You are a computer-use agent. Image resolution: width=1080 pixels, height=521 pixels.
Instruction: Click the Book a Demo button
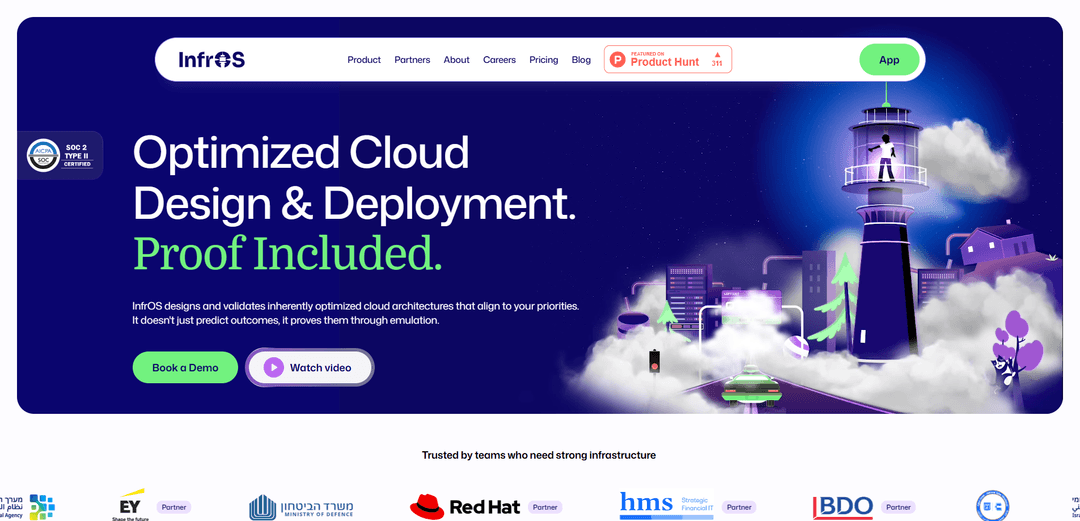185,368
